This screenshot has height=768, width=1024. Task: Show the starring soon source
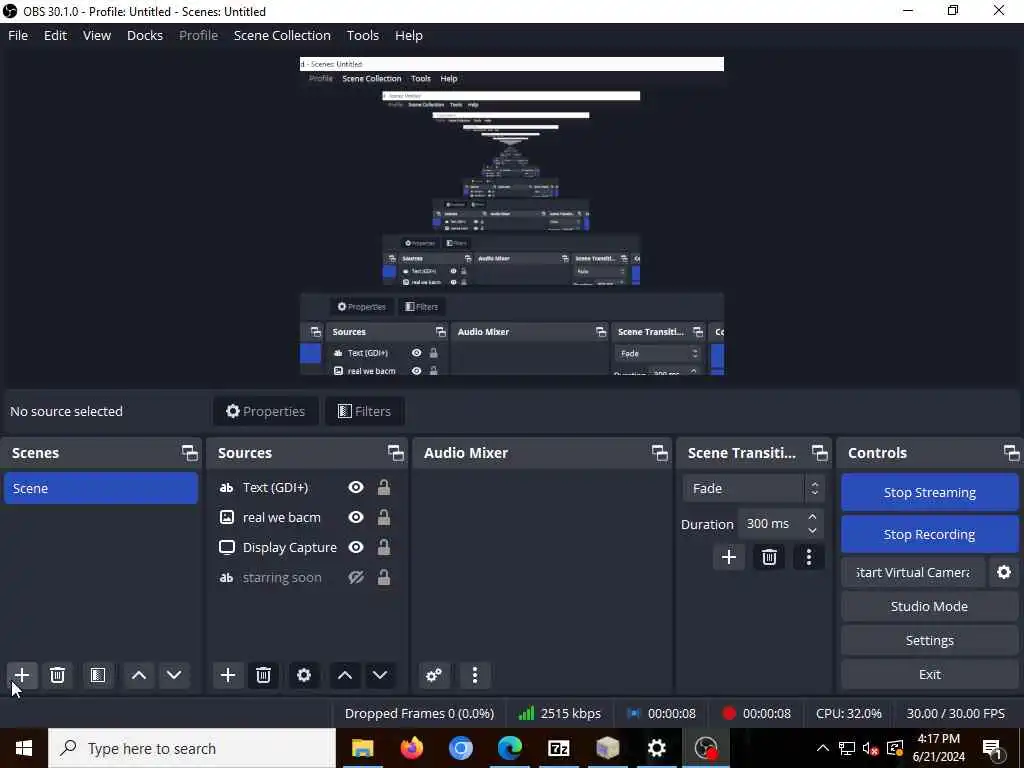coord(356,577)
